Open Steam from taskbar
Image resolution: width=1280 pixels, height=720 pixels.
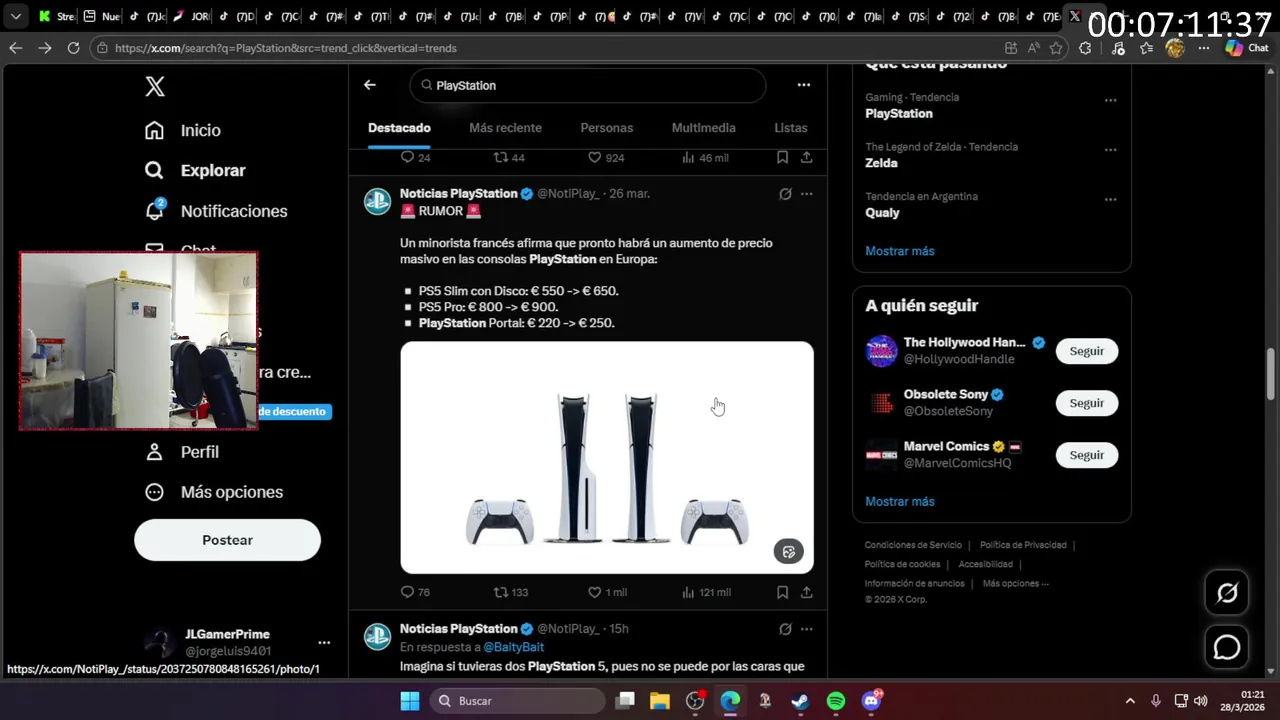[x=800, y=701]
